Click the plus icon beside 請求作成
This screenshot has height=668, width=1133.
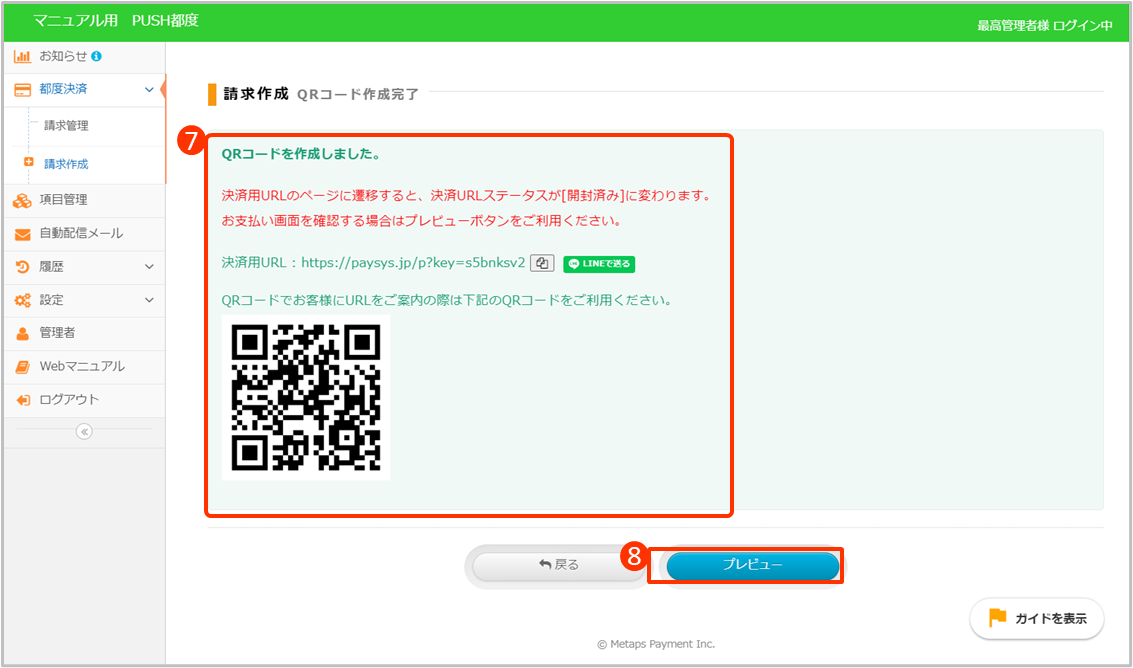pos(29,162)
